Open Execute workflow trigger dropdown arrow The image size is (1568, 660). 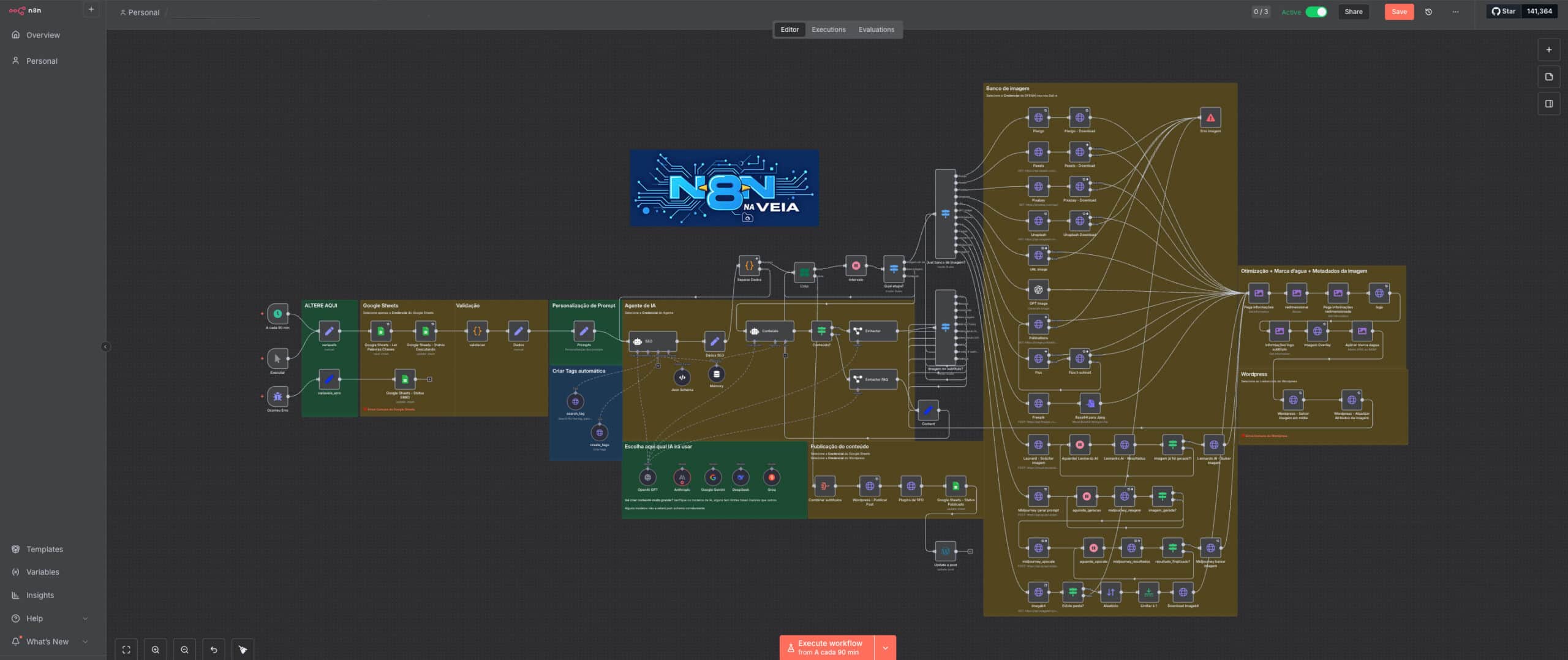885,648
